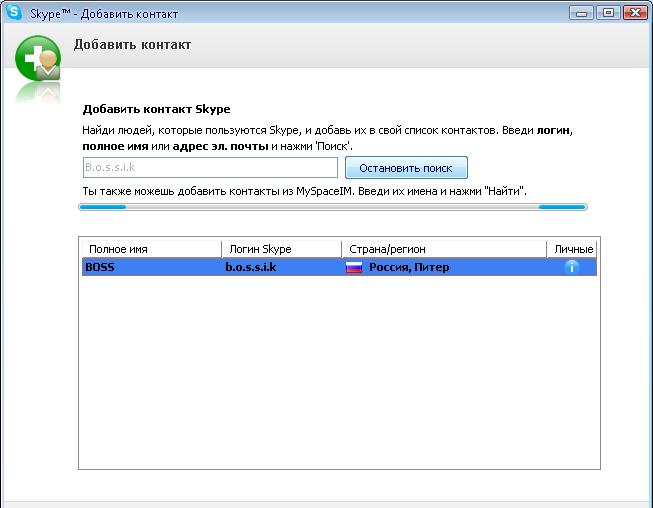Click the Skype logo in title bar

(15, 12)
